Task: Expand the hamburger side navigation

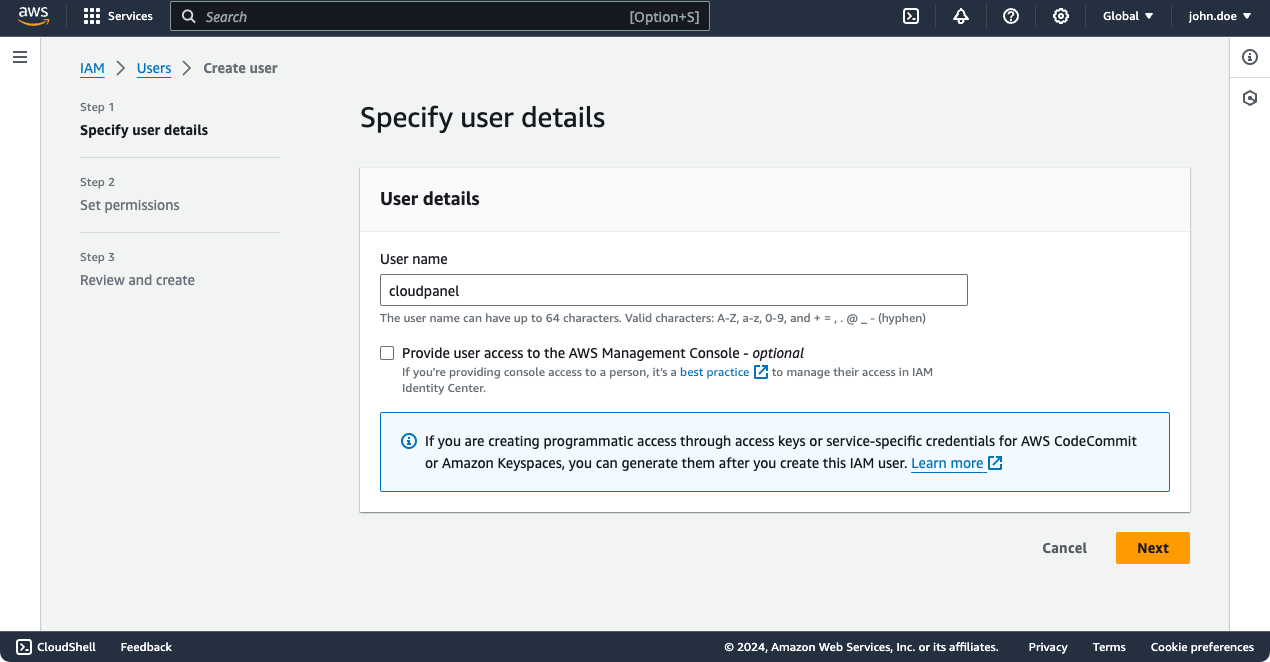Action: point(20,58)
